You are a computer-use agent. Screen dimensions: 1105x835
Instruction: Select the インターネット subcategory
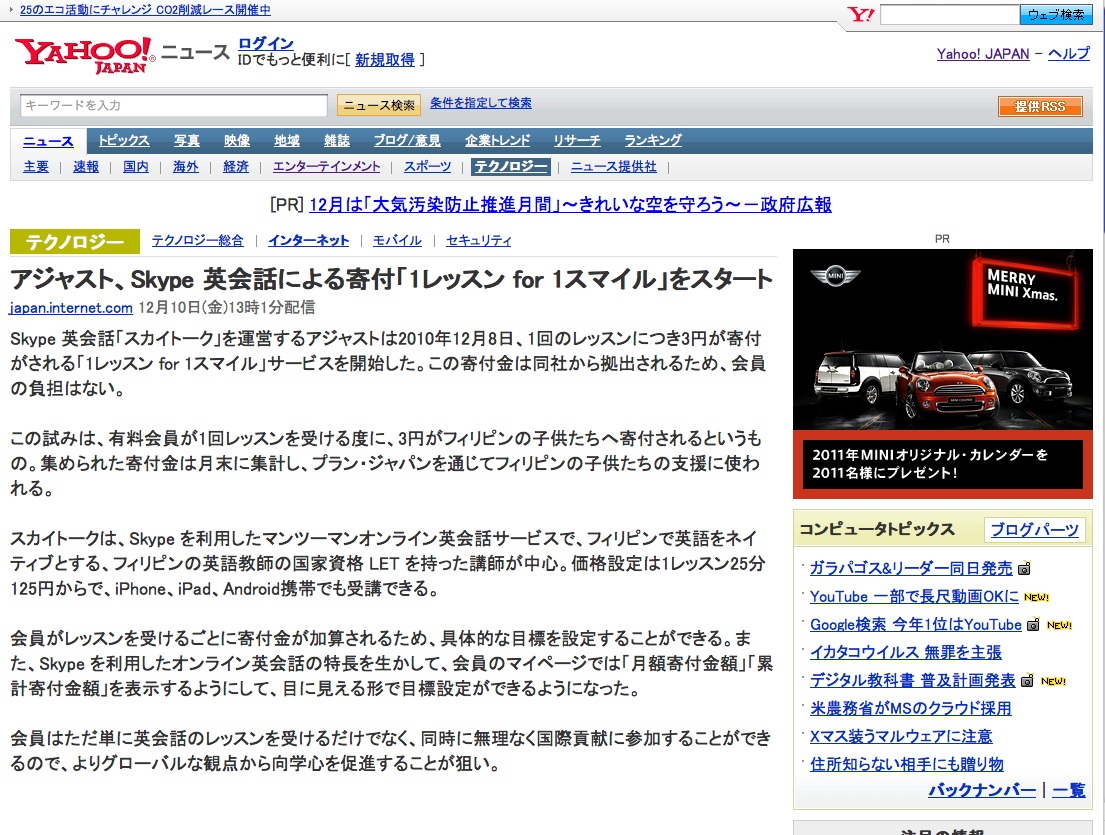point(309,241)
